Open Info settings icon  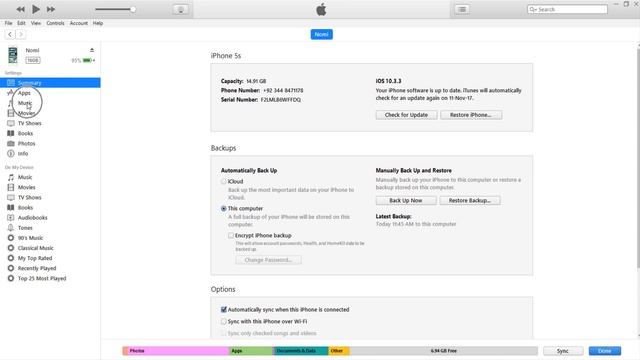pos(11,153)
